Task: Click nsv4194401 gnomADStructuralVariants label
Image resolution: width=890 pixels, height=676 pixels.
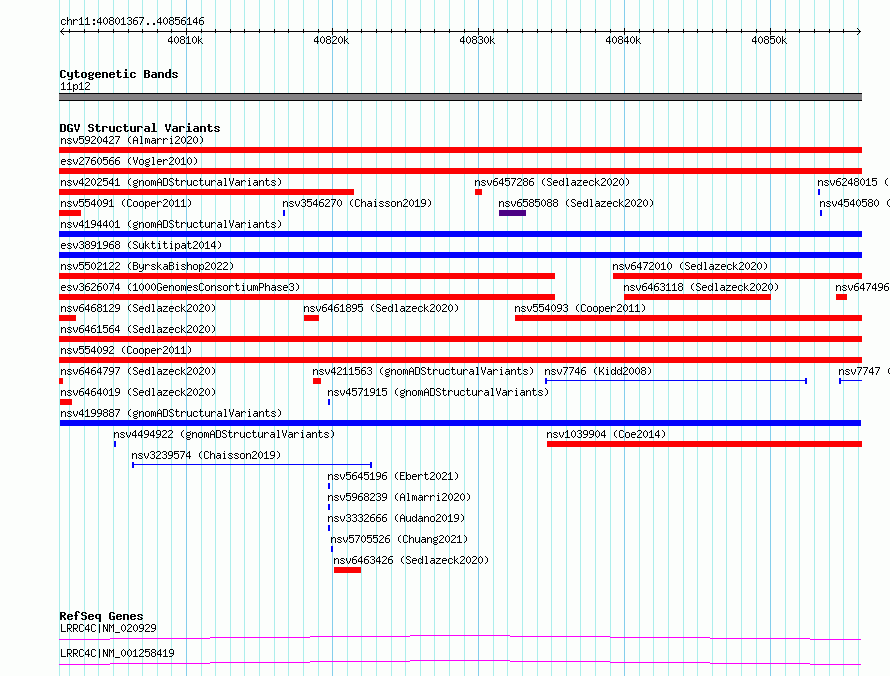Action: point(171,224)
